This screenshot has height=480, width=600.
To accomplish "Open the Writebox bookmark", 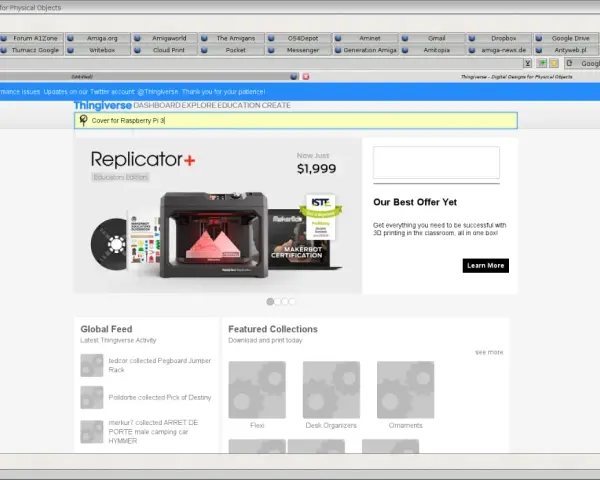I will pos(98,50).
